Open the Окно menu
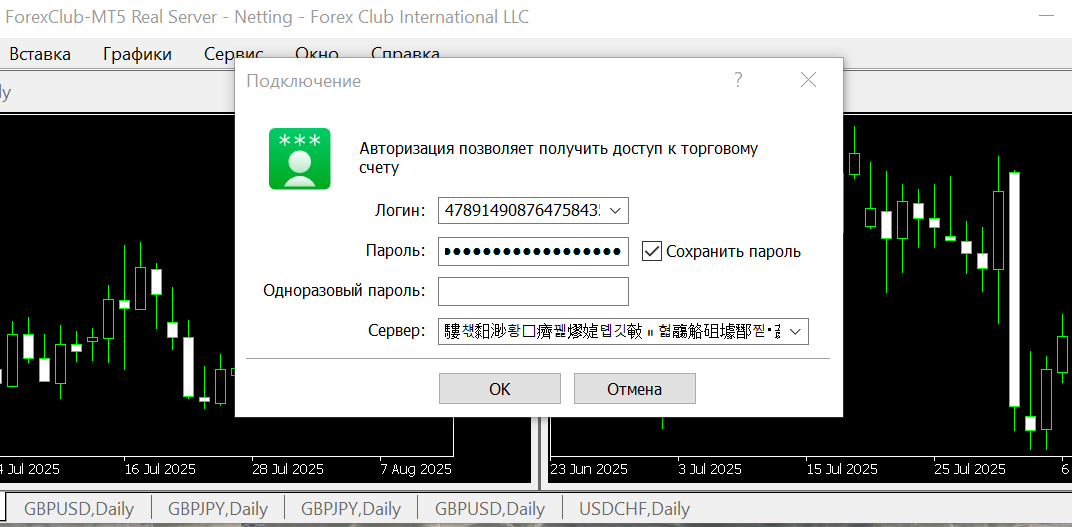The height and width of the screenshot is (527, 1072). pos(317,54)
